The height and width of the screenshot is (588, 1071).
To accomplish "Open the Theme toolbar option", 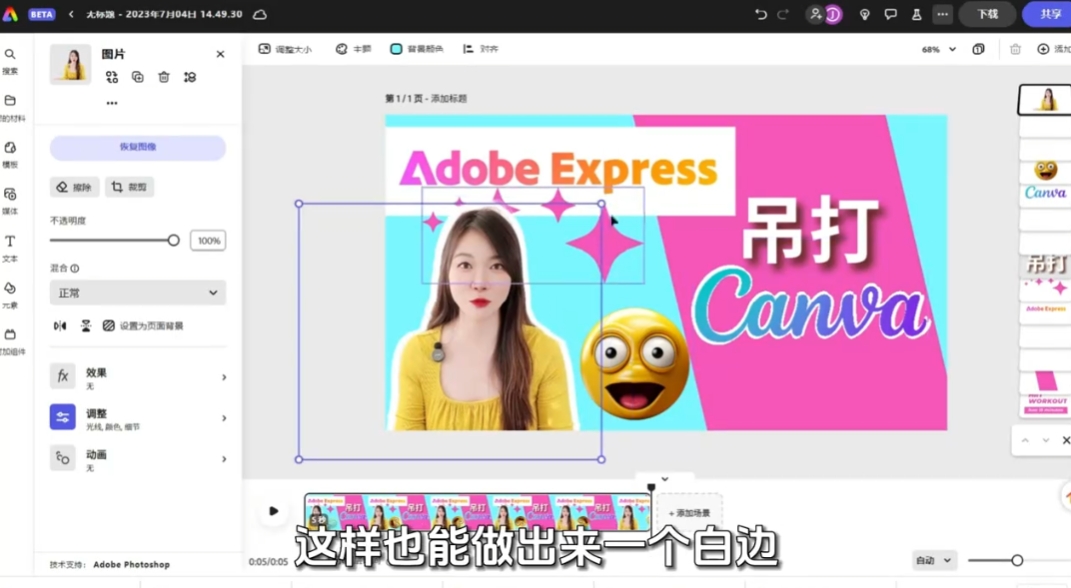I will tap(353, 49).
